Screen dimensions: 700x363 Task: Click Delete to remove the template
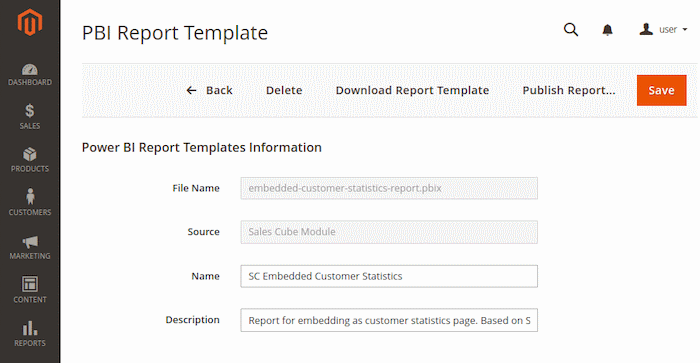(x=284, y=90)
